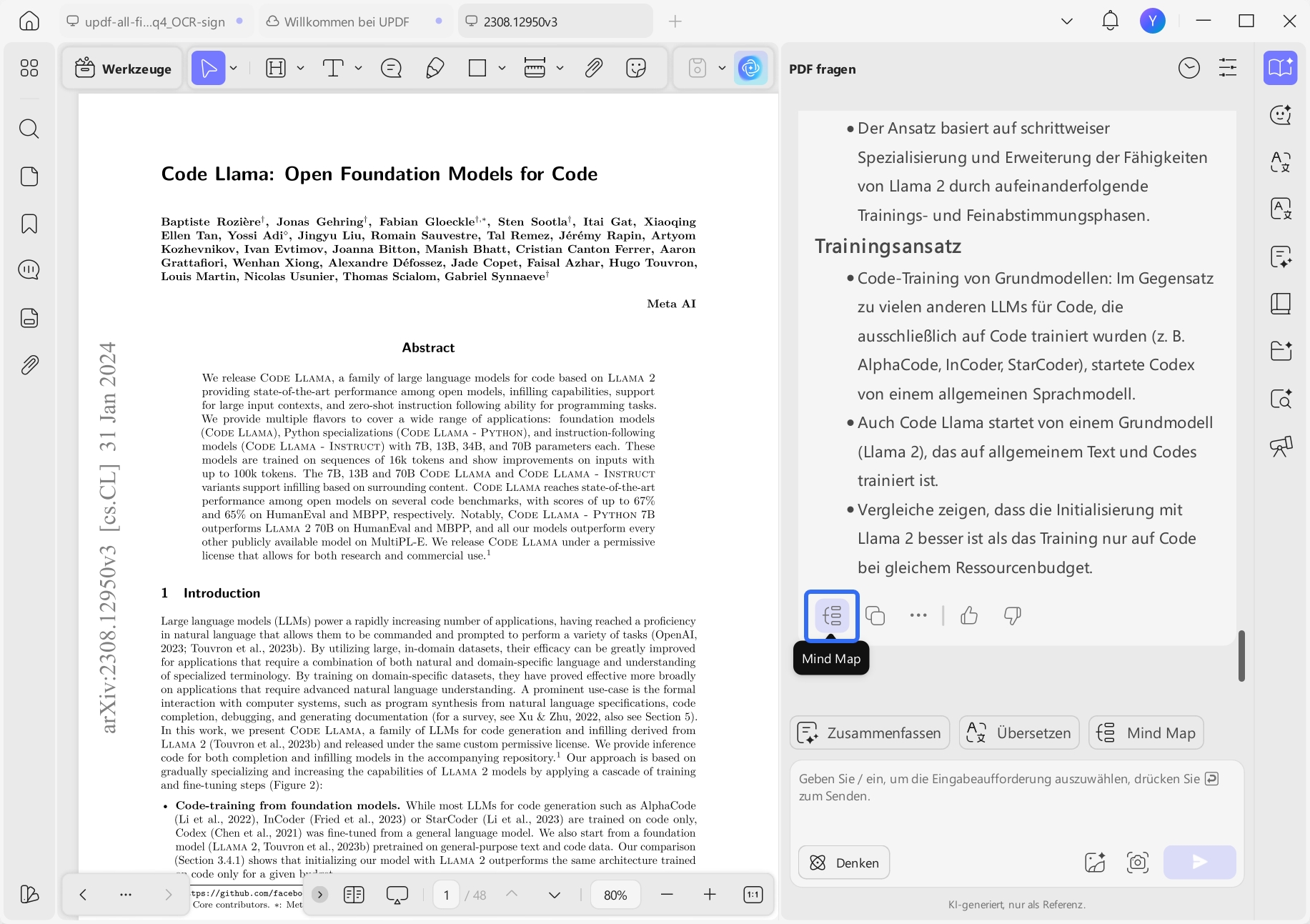The image size is (1310, 924).
Task: Open PDF chat settings sliders icon
Action: [1228, 68]
